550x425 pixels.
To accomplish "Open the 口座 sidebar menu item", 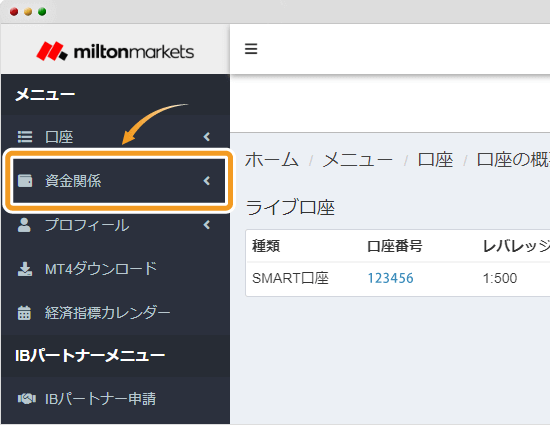I will pyautogui.click(x=115, y=137).
